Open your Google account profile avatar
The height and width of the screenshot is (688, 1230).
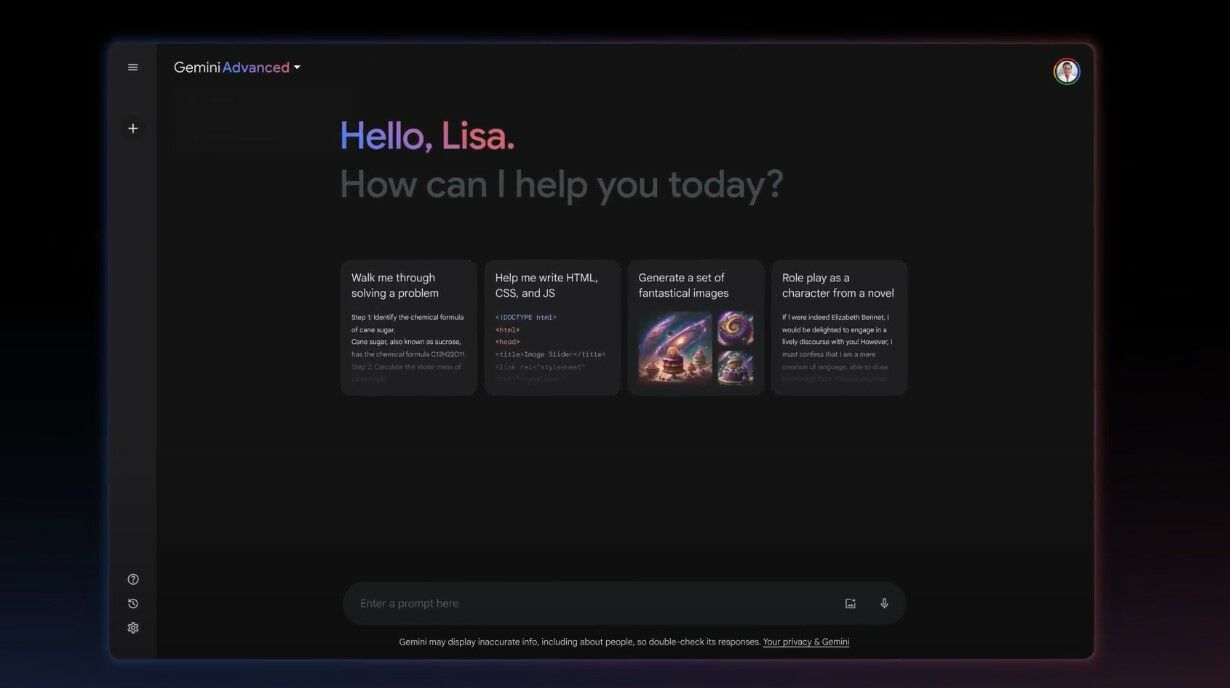(x=1066, y=70)
